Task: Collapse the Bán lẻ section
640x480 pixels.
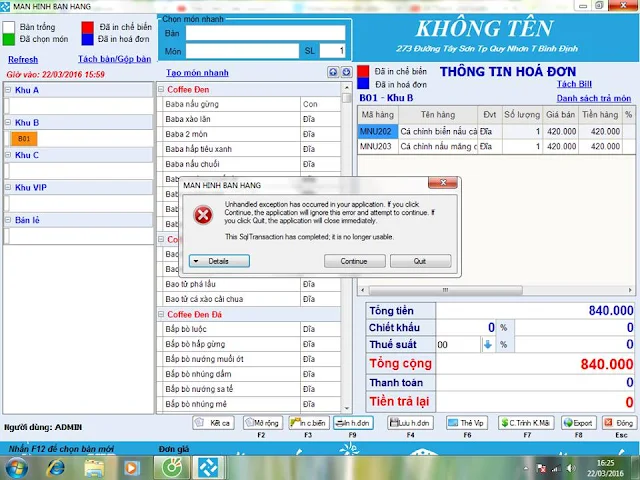Action: 8,220
